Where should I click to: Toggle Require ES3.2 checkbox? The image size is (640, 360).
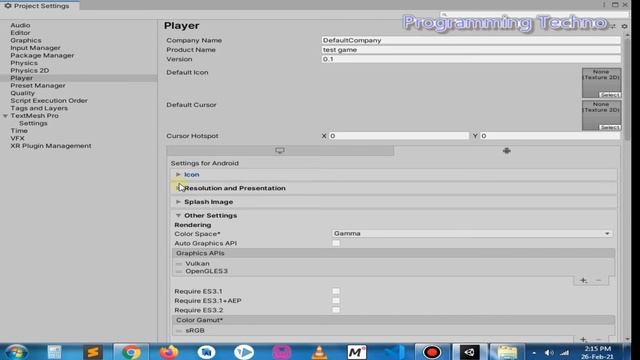(x=336, y=310)
